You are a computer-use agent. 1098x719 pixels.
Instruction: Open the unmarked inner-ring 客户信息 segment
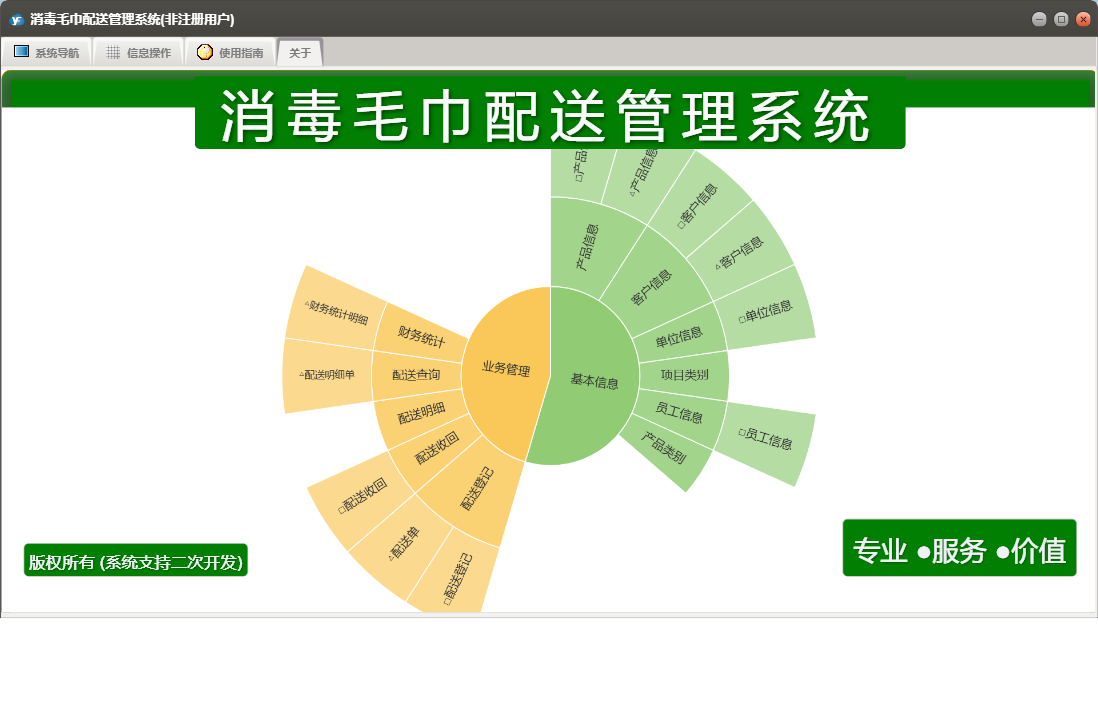pyautogui.click(x=651, y=287)
